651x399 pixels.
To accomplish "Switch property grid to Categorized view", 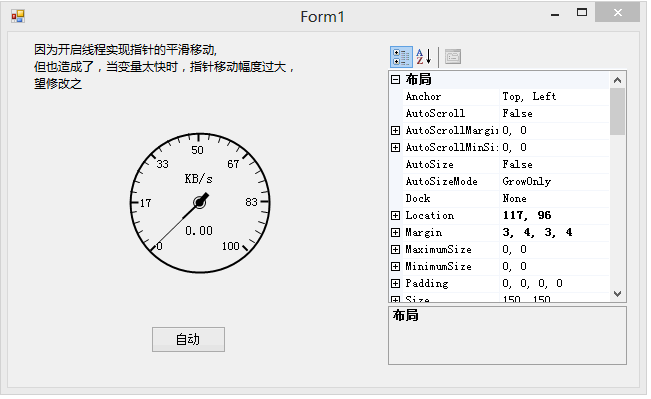I will click(401, 57).
